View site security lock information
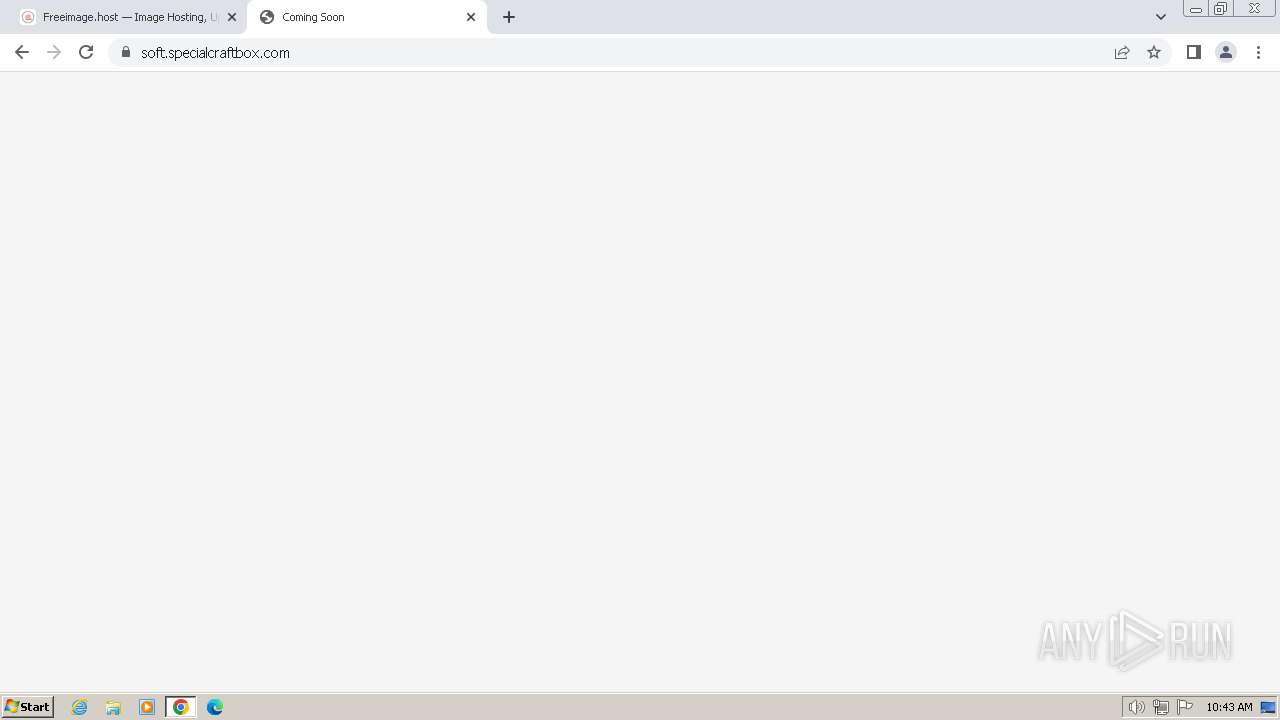Image resolution: width=1280 pixels, height=720 pixels. [126, 52]
